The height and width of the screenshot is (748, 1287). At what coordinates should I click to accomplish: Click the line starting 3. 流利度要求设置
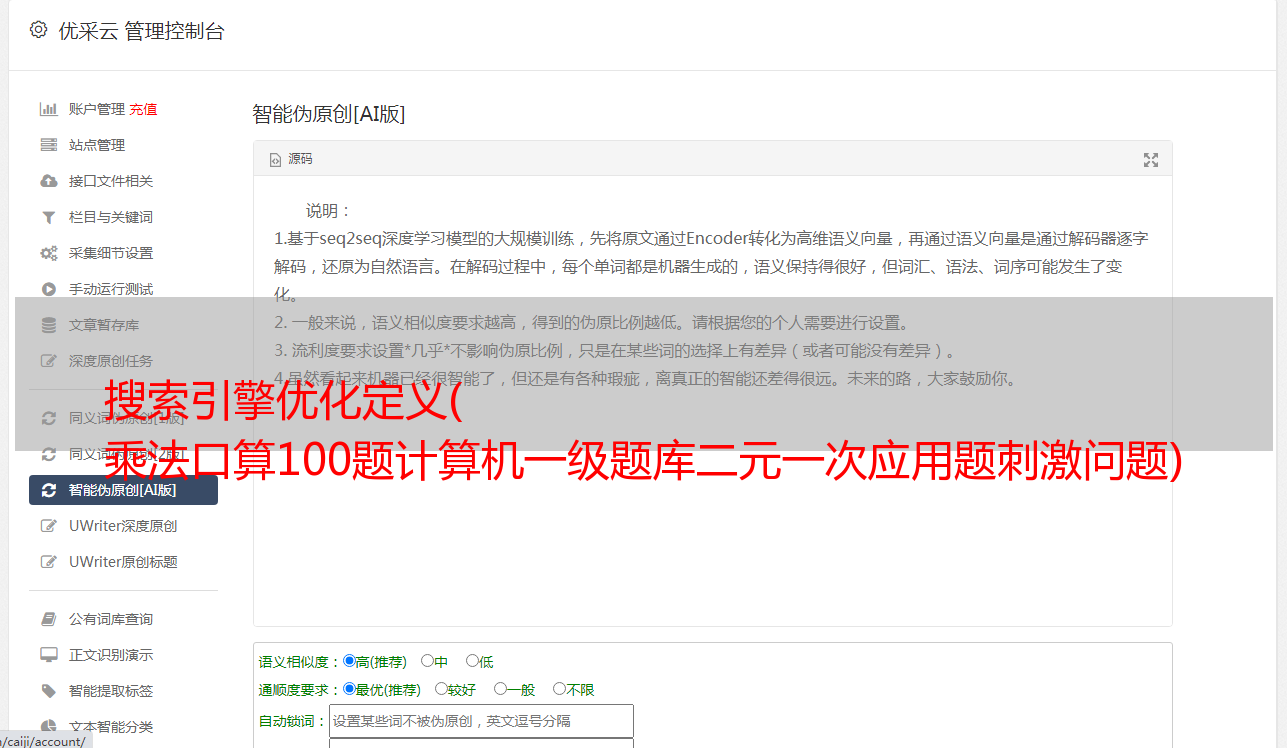[x=615, y=351]
